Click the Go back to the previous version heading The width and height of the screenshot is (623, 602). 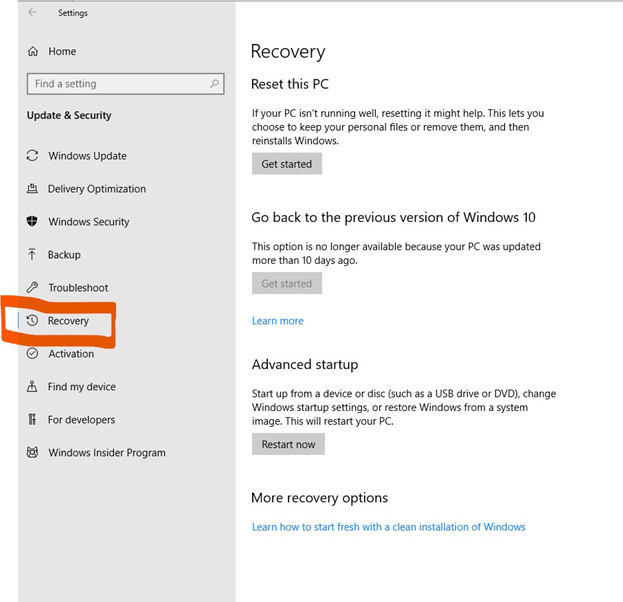coord(393,217)
